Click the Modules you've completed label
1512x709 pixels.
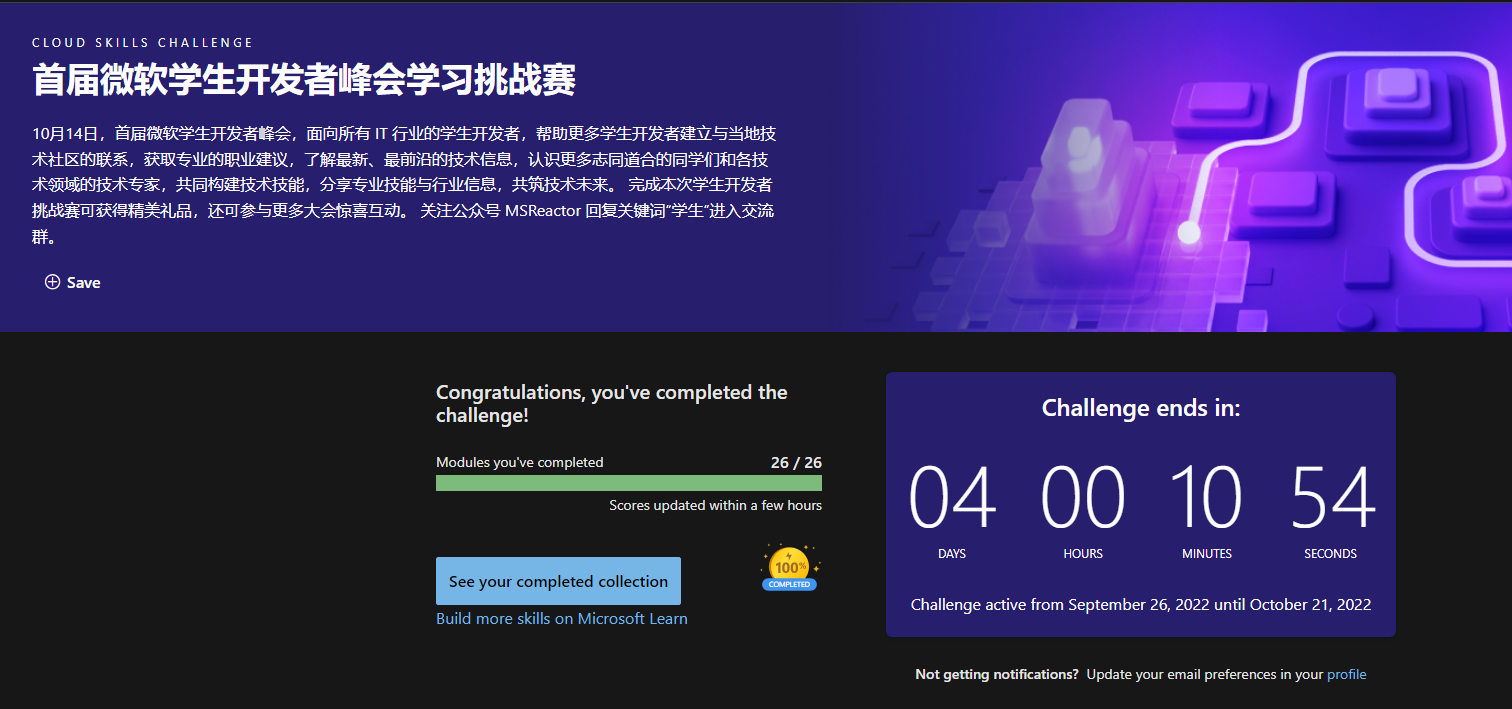pyautogui.click(x=520, y=462)
